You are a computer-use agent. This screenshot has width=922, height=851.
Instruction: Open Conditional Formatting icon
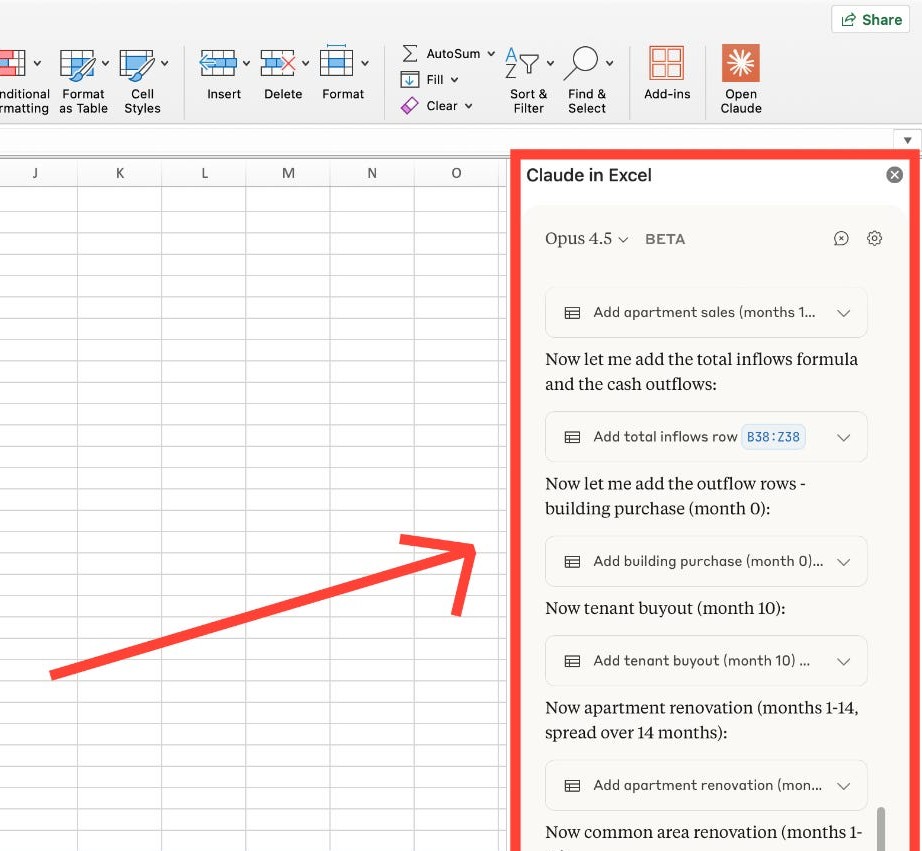[12, 63]
